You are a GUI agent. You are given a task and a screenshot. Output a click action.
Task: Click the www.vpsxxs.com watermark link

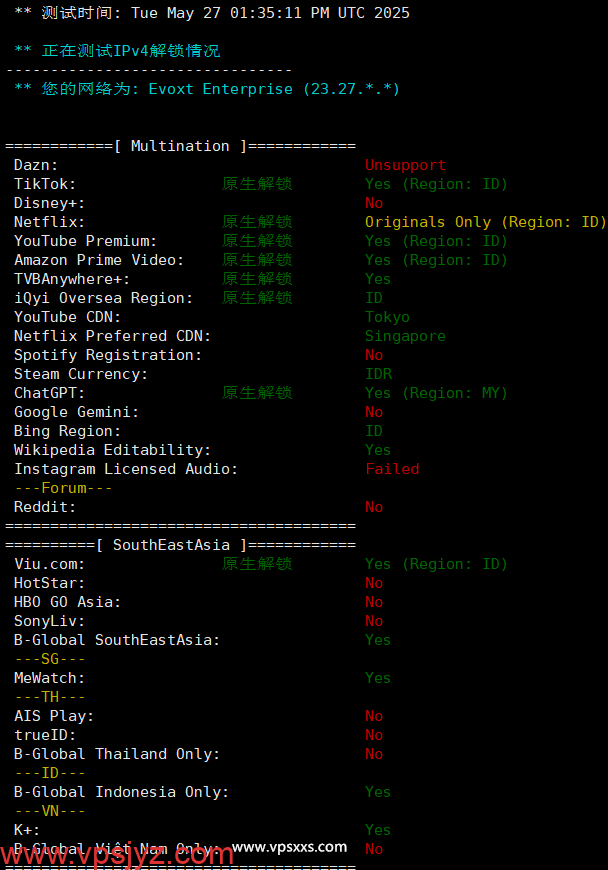[289, 847]
